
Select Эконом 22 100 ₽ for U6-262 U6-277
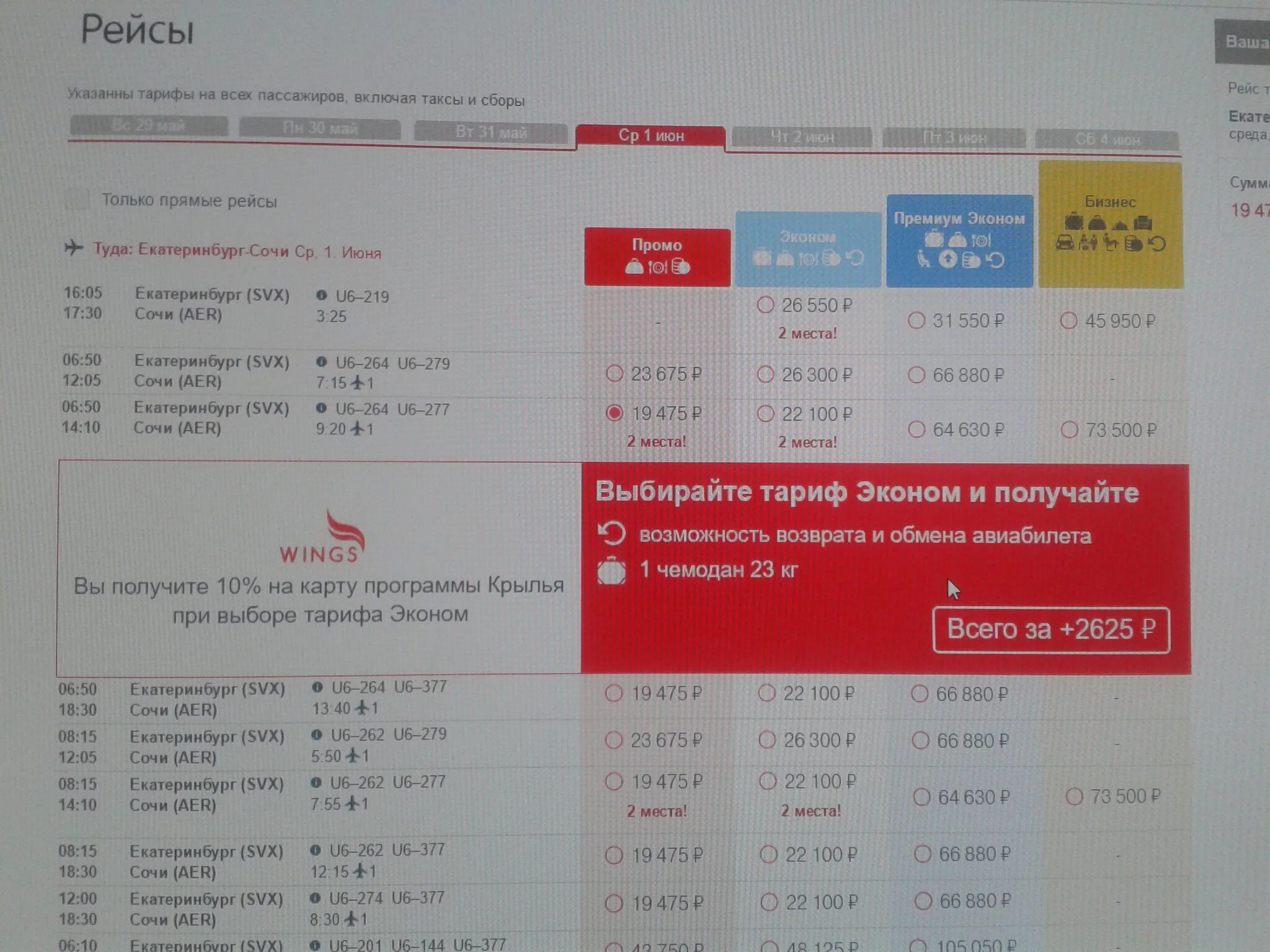click(768, 781)
